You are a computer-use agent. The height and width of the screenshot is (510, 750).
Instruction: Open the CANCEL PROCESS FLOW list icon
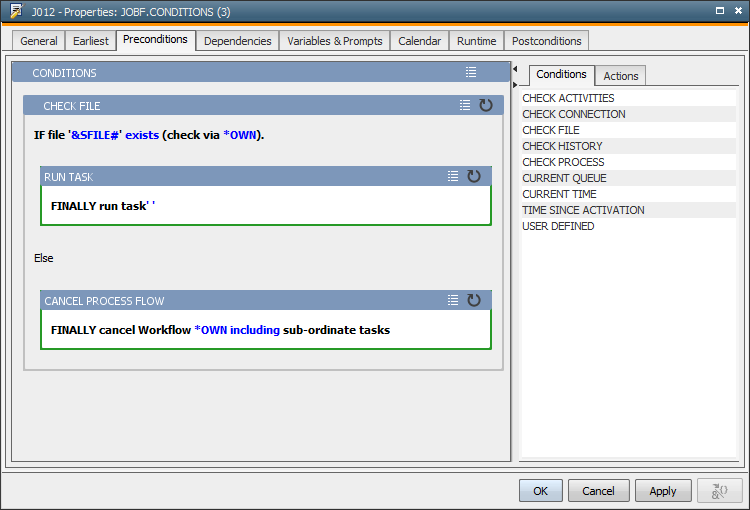[x=453, y=300]
